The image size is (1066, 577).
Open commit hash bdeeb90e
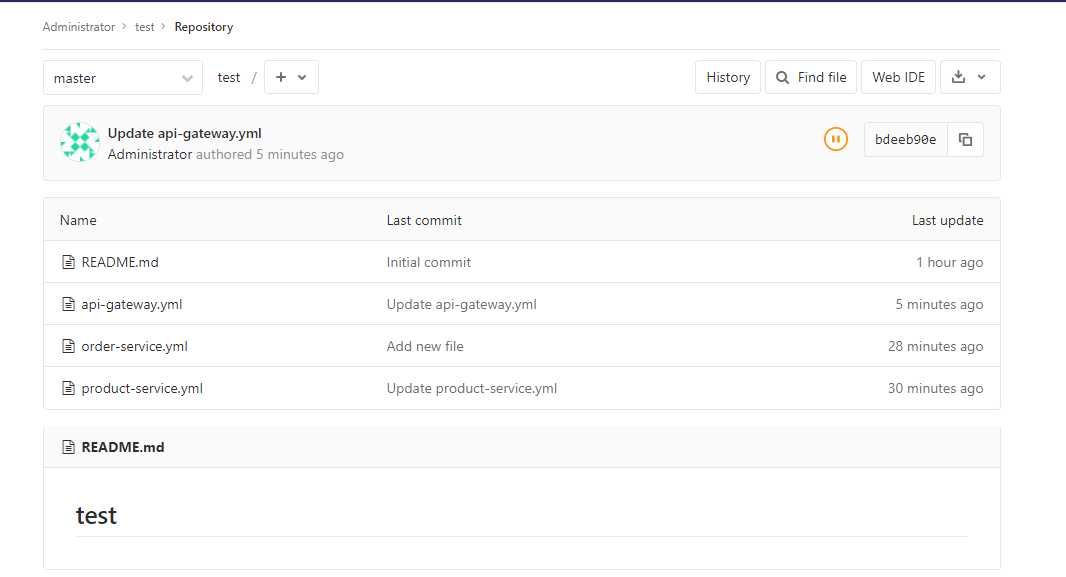pyautogui.click(x=905, y=140)
